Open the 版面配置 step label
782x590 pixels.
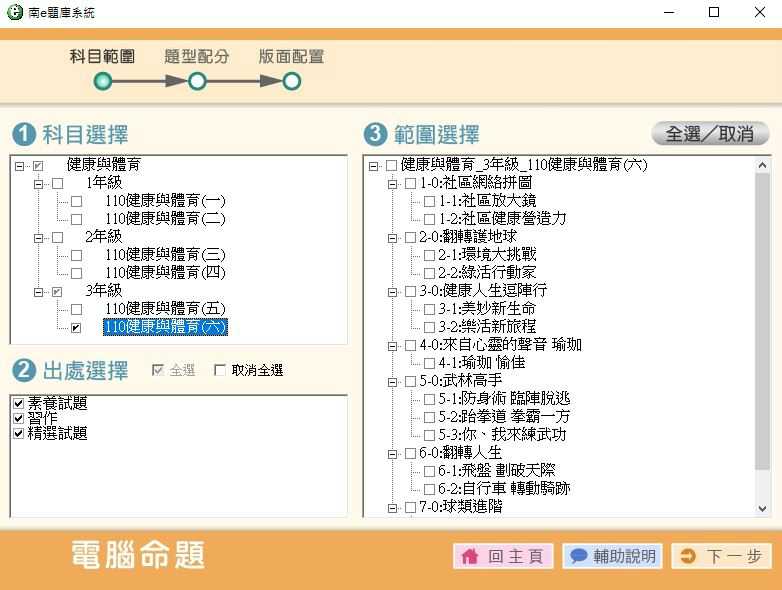point(291,56)
